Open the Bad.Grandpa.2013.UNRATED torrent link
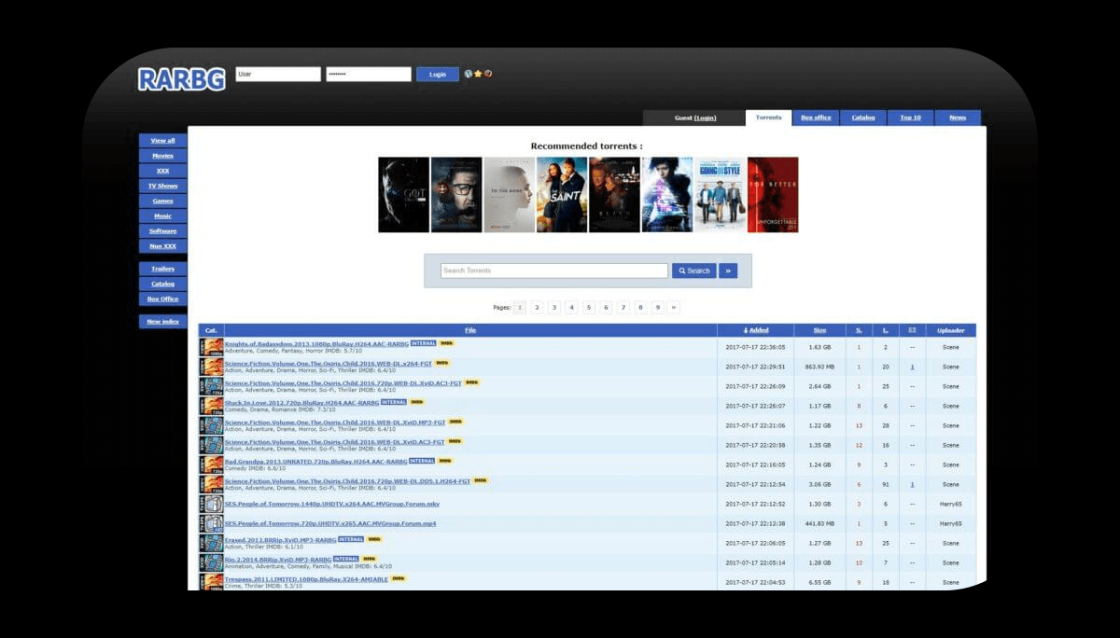 click(316, 462)
